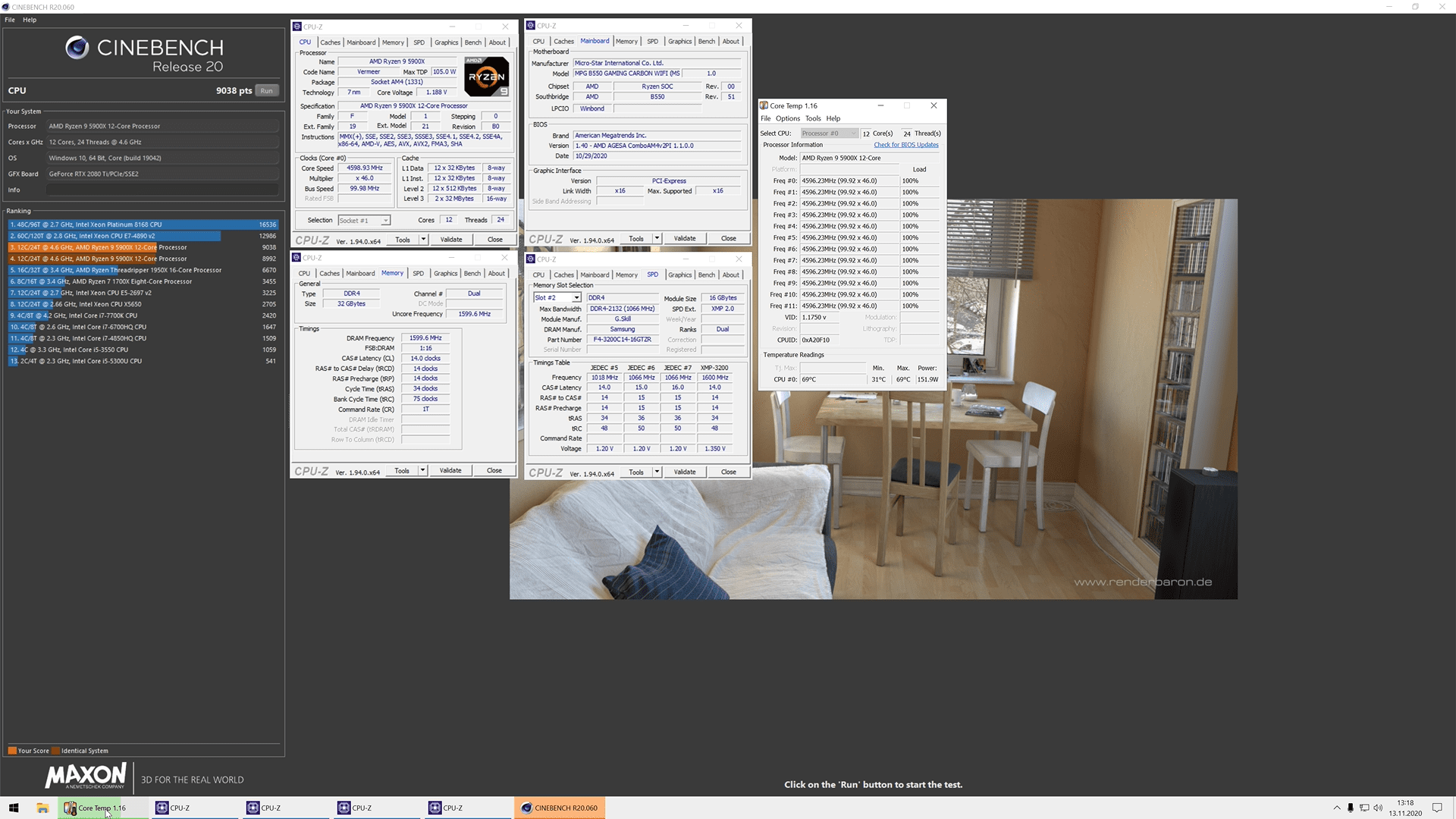Switch to Caches tab in CPU-Z processor window
Image resolution: width=1456 pixels, height=819 pixels.
330,42
